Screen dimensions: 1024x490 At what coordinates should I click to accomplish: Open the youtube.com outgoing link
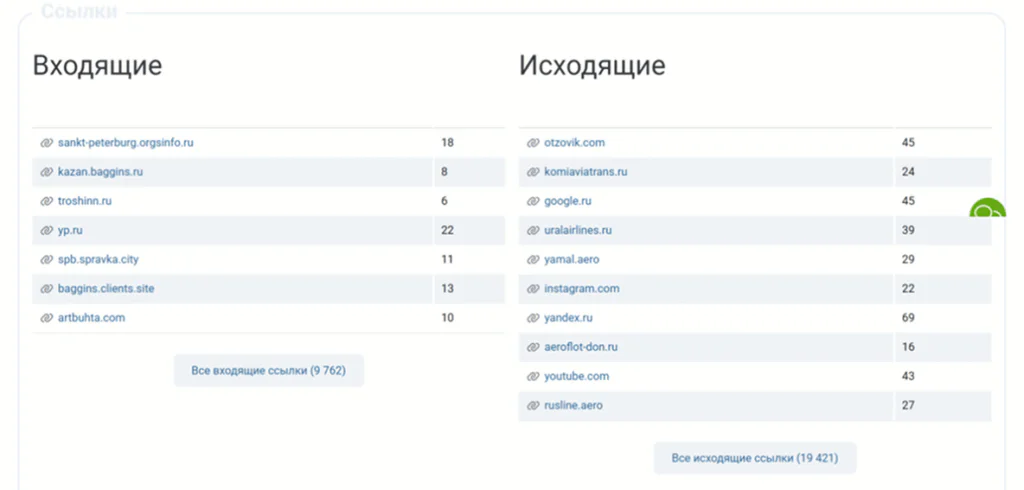point(576,376)
